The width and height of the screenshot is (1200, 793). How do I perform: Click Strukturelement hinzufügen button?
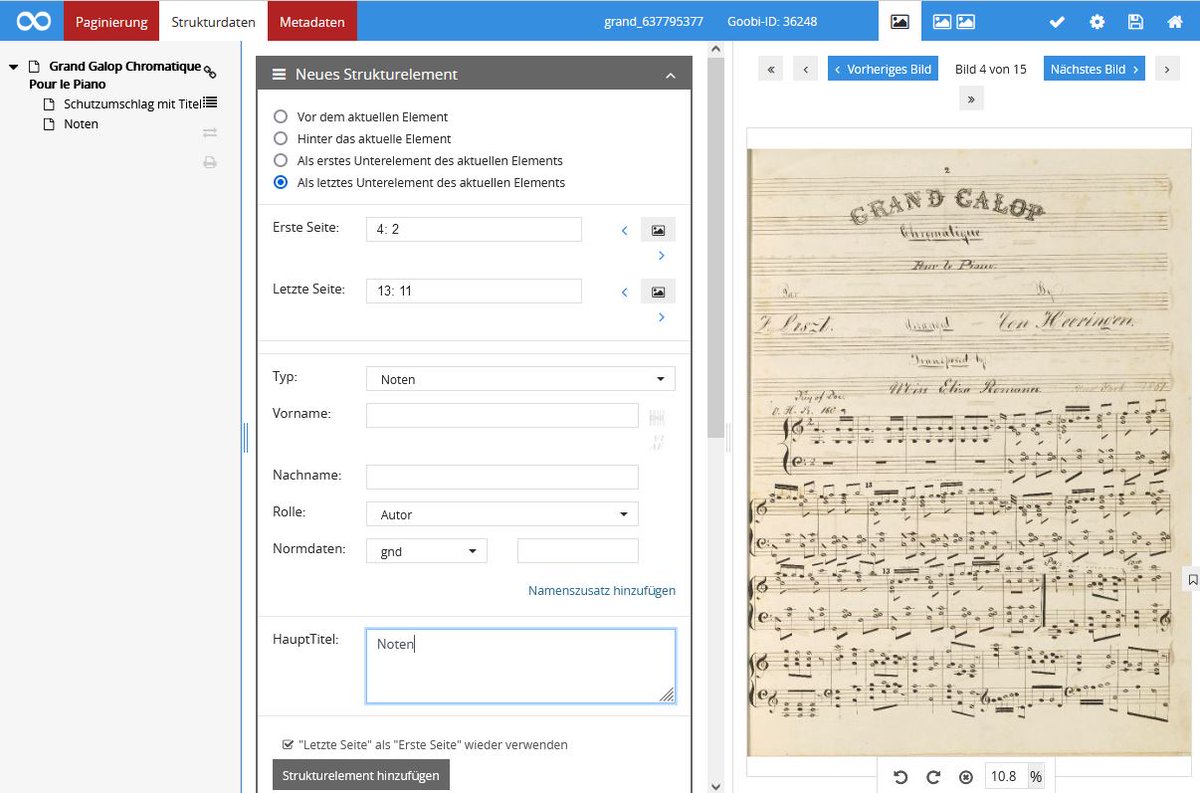361,775
